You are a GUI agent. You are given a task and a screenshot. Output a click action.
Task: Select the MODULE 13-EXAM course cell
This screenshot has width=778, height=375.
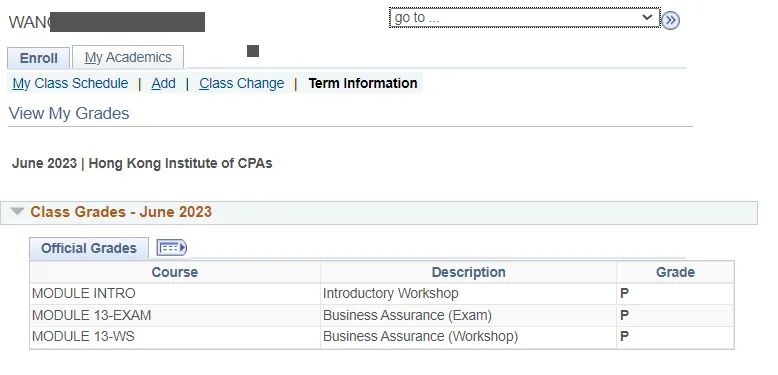coord(175,315)
